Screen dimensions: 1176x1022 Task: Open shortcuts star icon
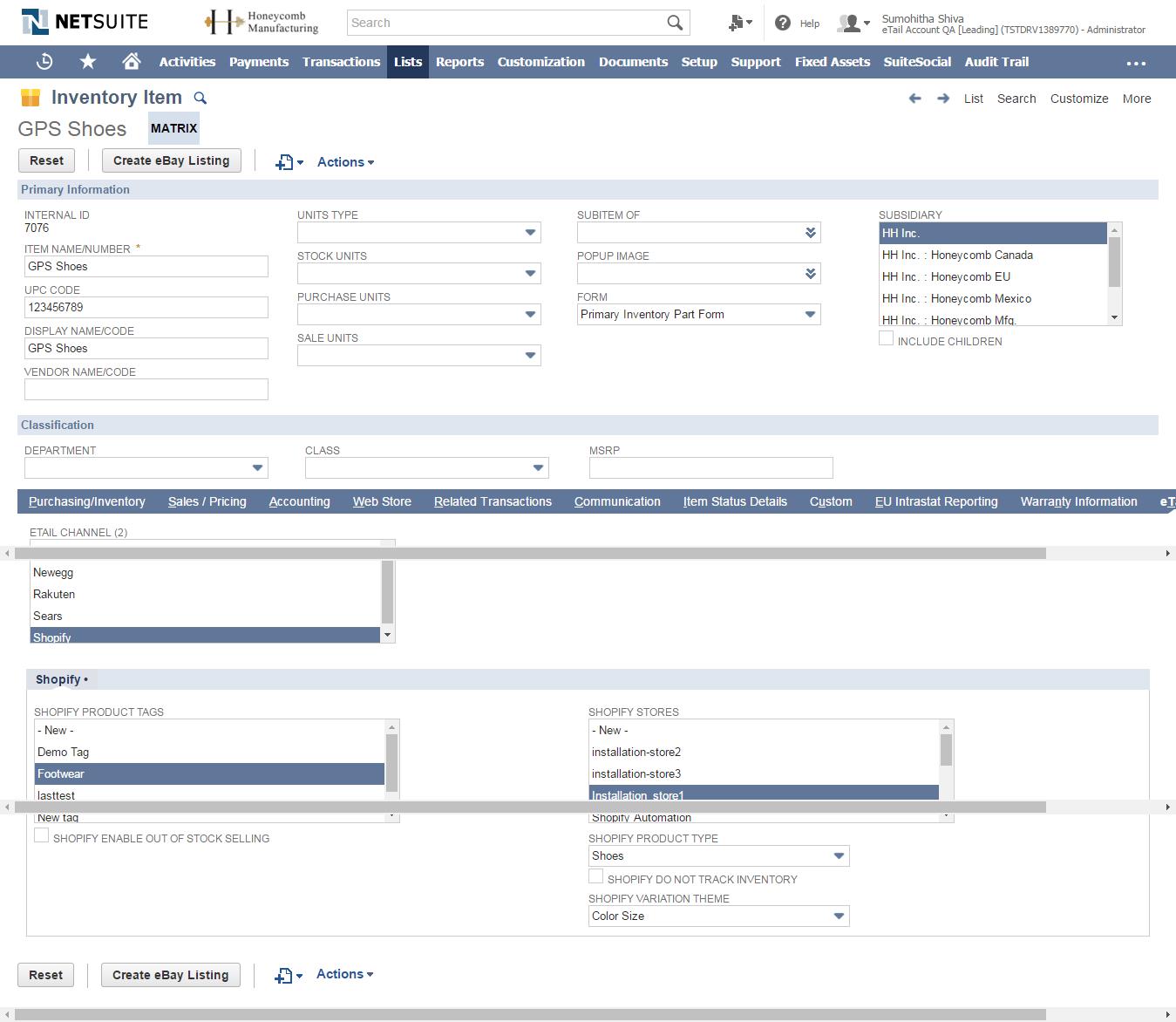click(88, 62)
